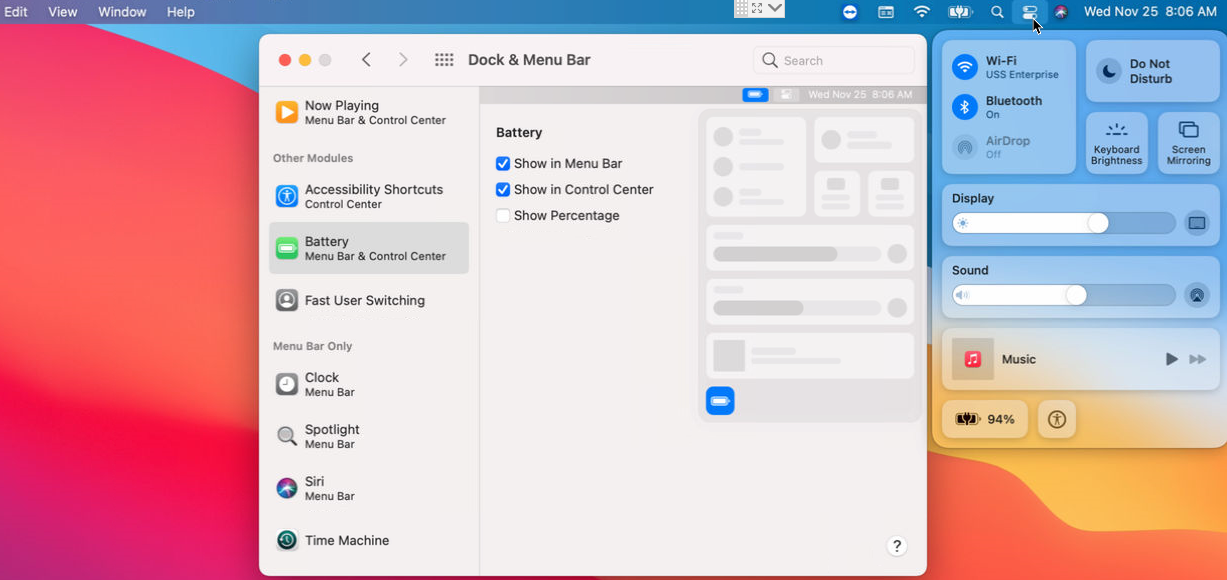This screenshot has width=1227, height=580.
Task: Open display options beside brightness slider
Action: (x=1196, y=223)
